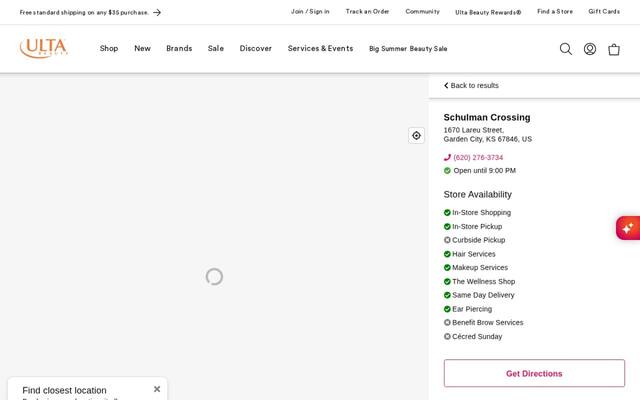The height and width of the screenshot is (400, 640).
Task: Click the Get Directions button
Action: pos(534,373)
